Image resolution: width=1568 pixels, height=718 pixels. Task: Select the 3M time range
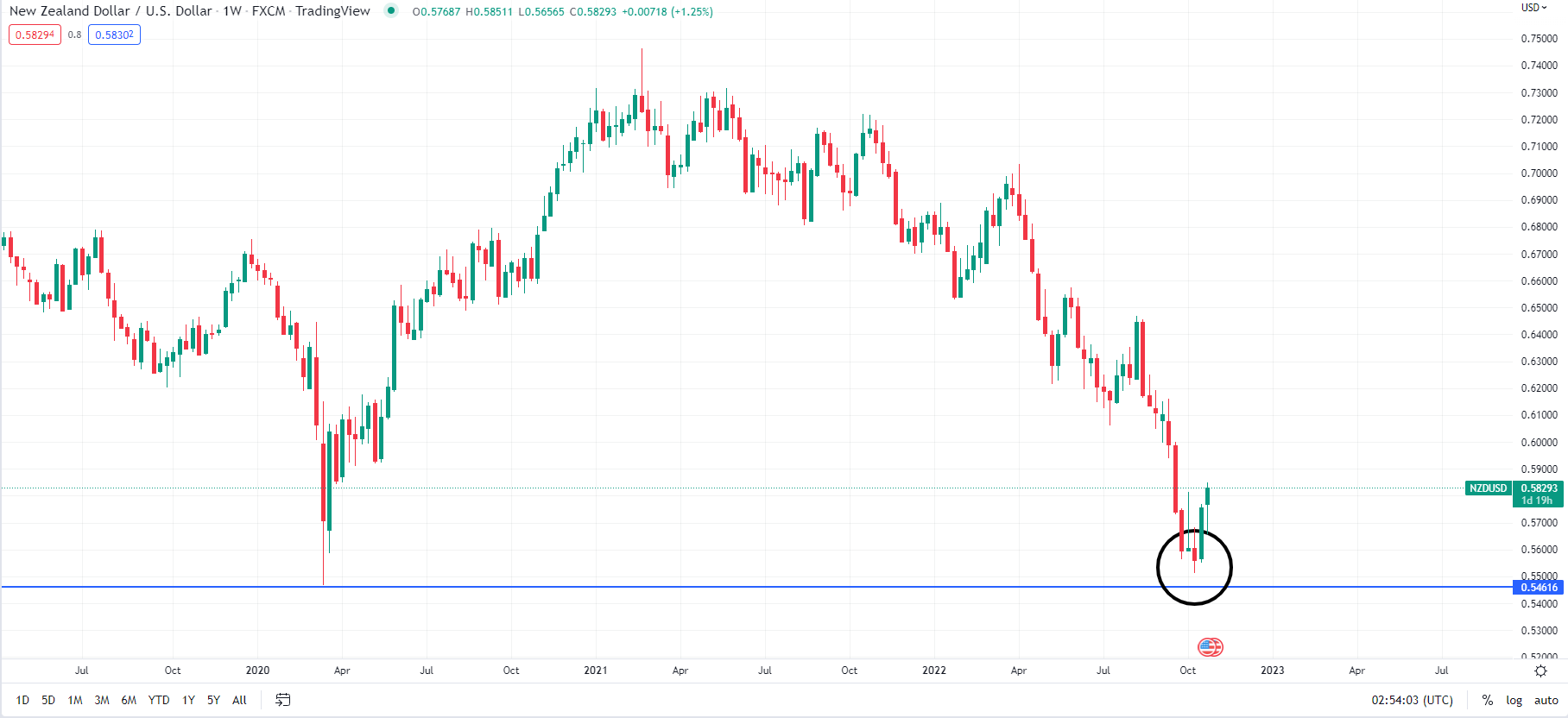pyautogui.click(x=102, y=700)
